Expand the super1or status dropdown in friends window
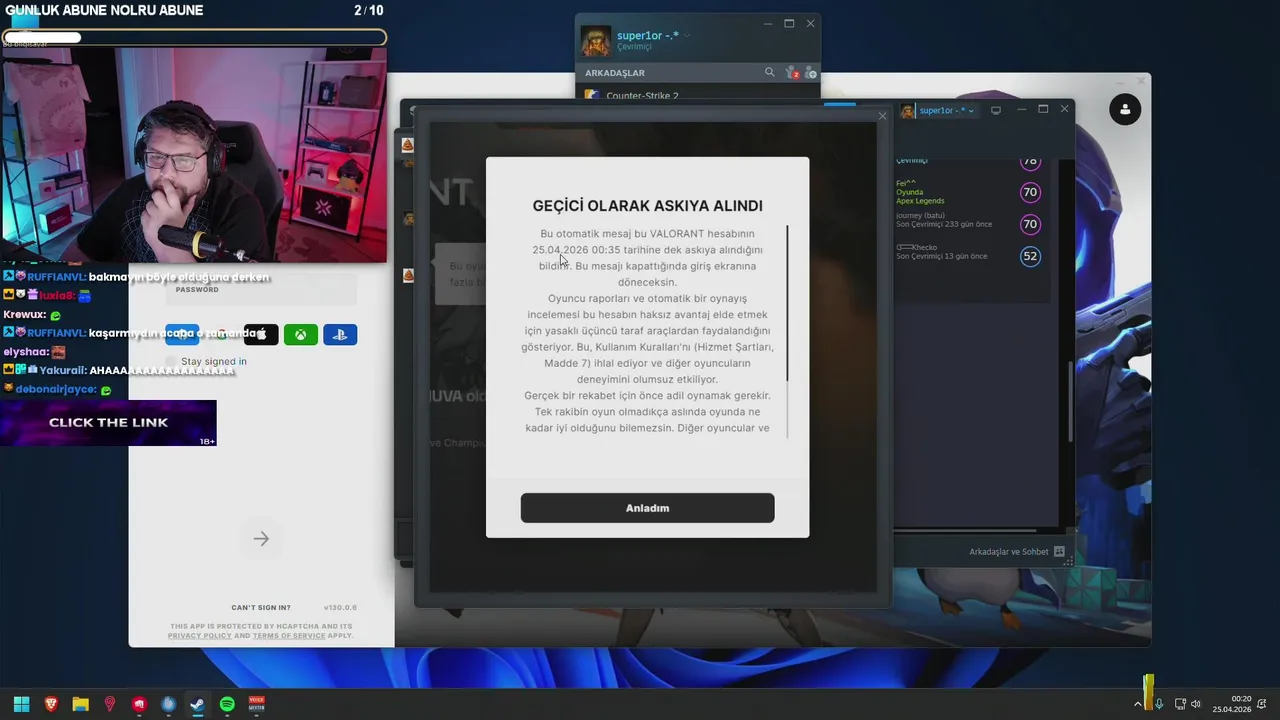This screenshot has width=1280, height=720. (x=687, y=35)
